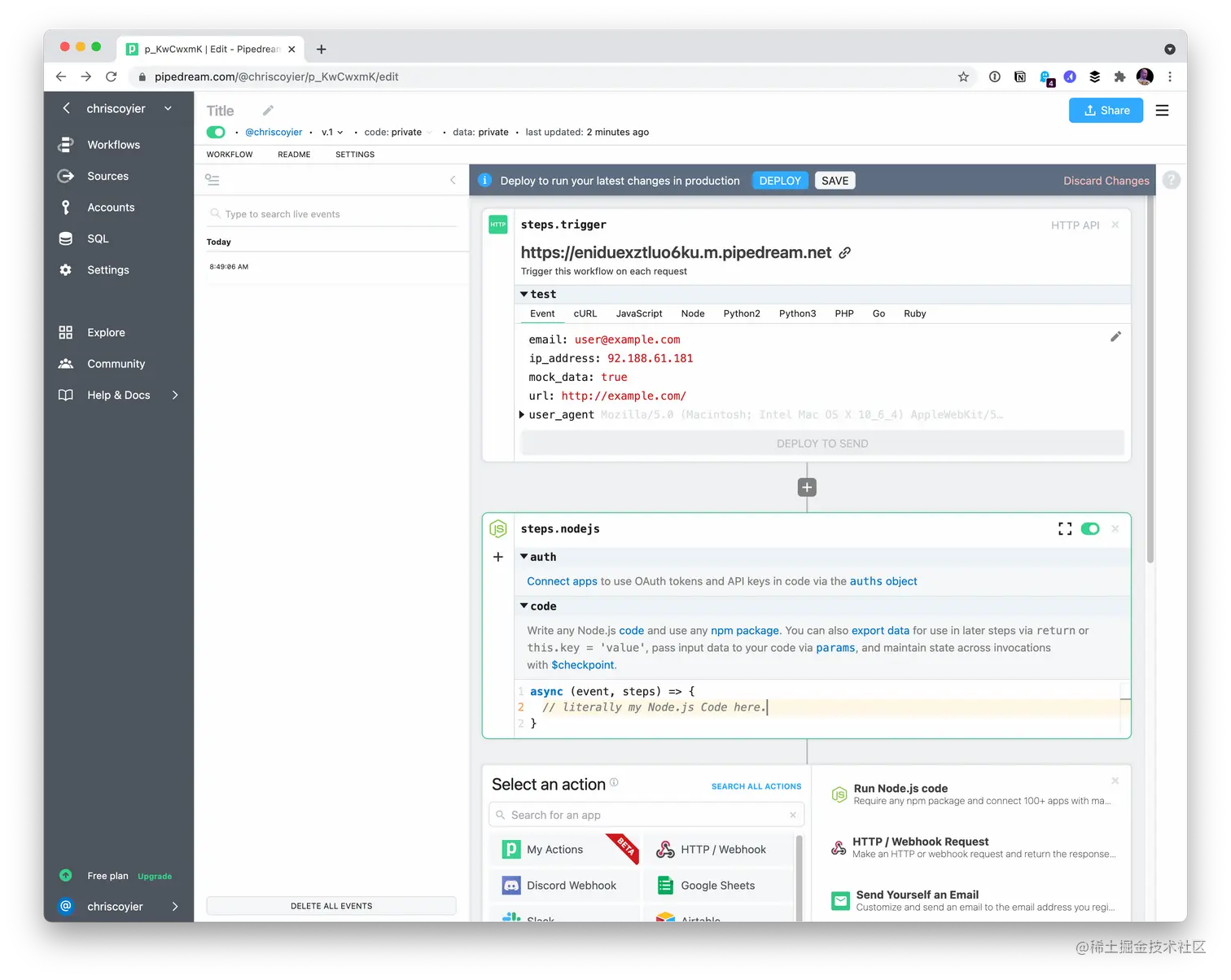Click the plus icon beside auth
The height and width of the screenshot is (980, 1231).
(x=498, y=557)
